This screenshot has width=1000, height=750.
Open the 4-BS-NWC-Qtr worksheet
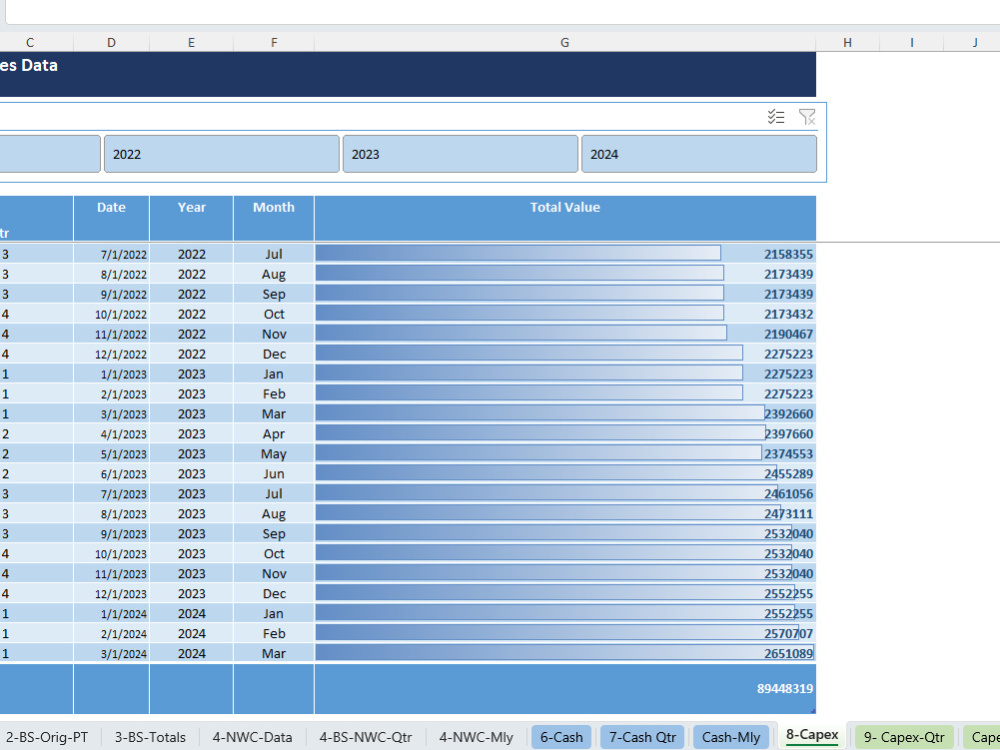(364, 737)
